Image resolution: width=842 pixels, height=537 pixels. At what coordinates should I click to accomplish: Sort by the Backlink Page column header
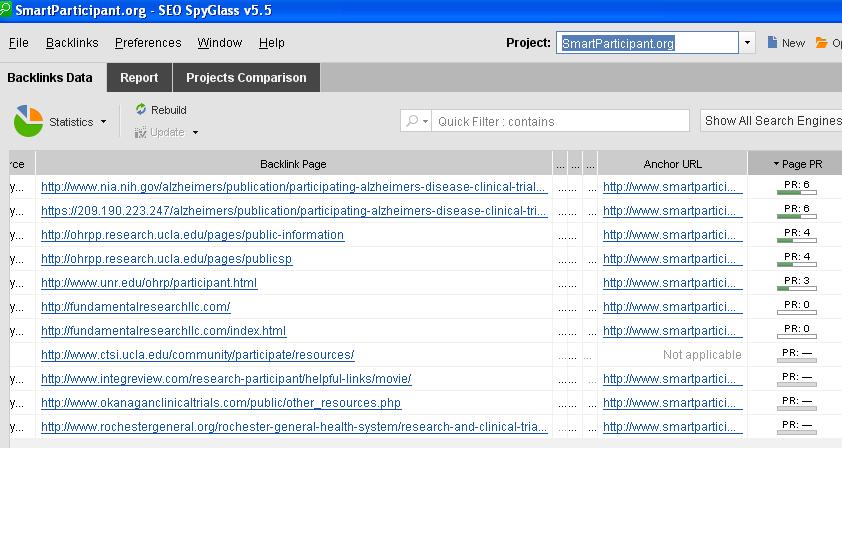click(x=293, y=164)
